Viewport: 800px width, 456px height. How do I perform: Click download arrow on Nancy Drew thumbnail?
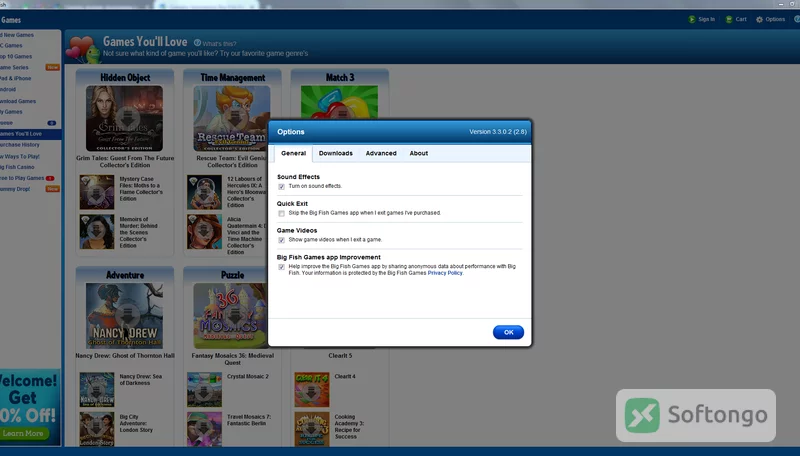pyautogui.click(x=127, y=316)
